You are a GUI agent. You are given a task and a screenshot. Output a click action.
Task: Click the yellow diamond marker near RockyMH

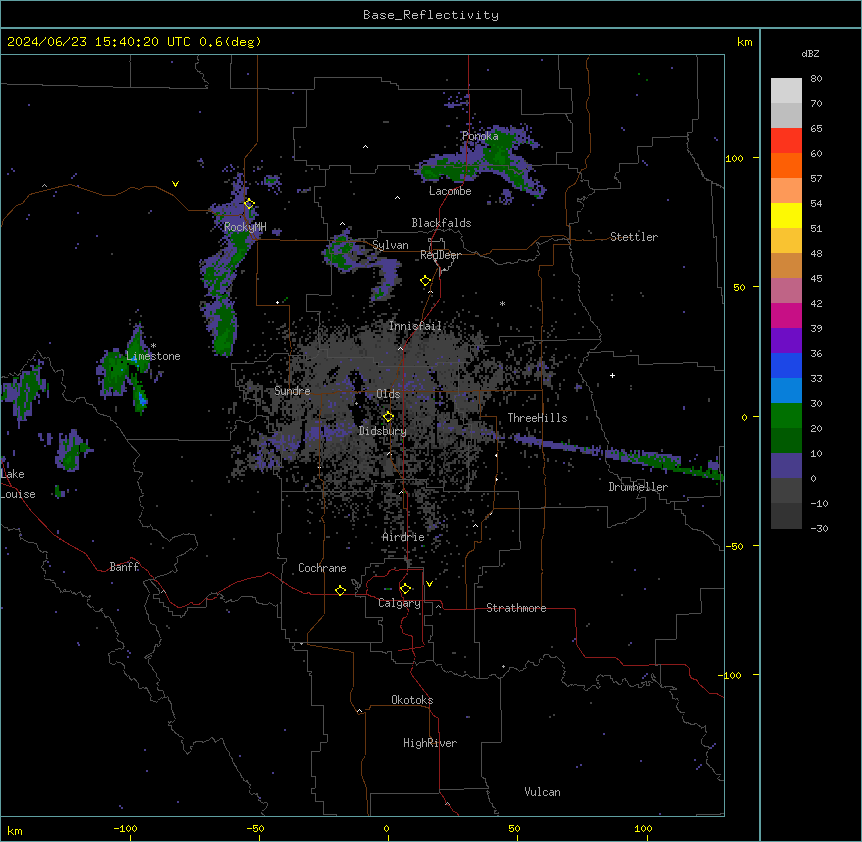249,204
